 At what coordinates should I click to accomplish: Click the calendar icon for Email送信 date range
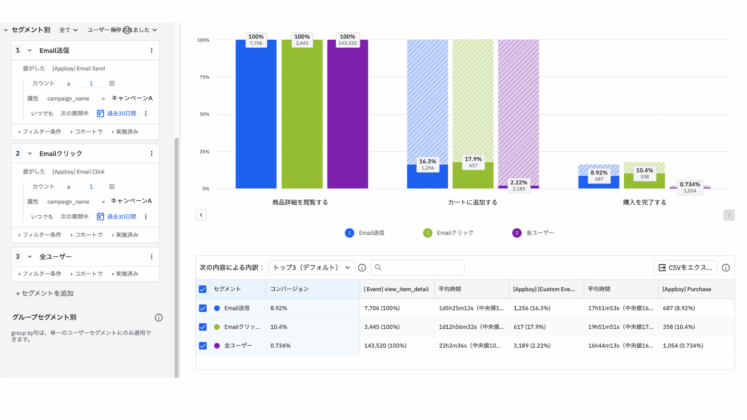pos(101,114)
